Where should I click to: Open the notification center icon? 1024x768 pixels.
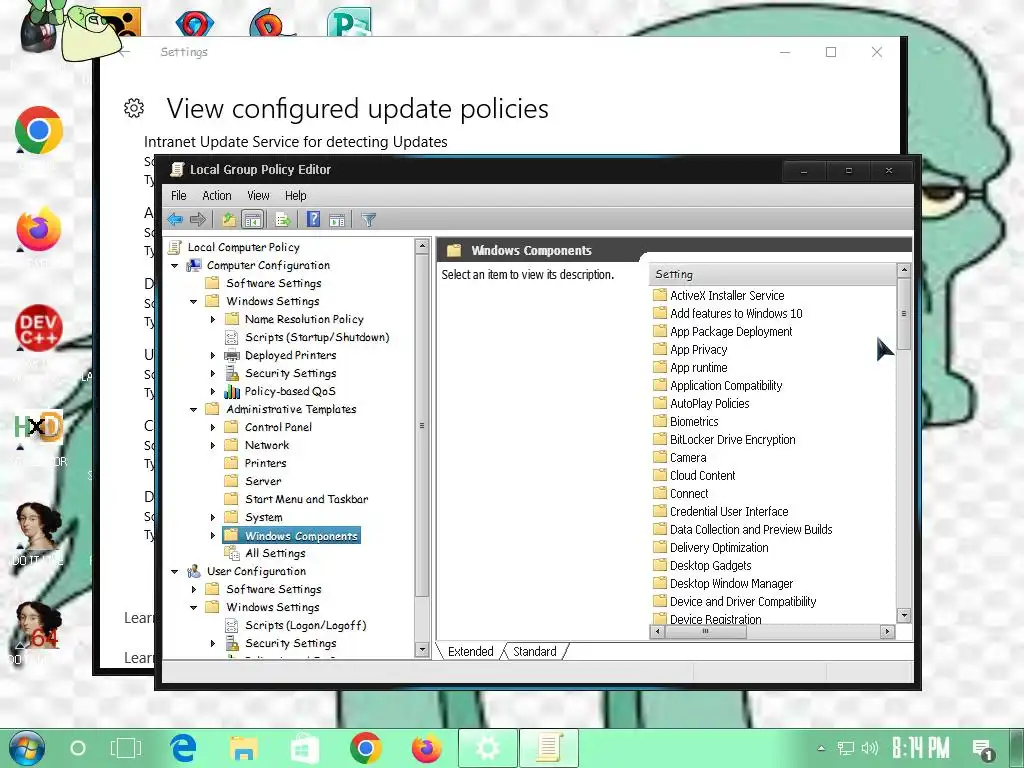pyautogui.click(x=983, y=749)
